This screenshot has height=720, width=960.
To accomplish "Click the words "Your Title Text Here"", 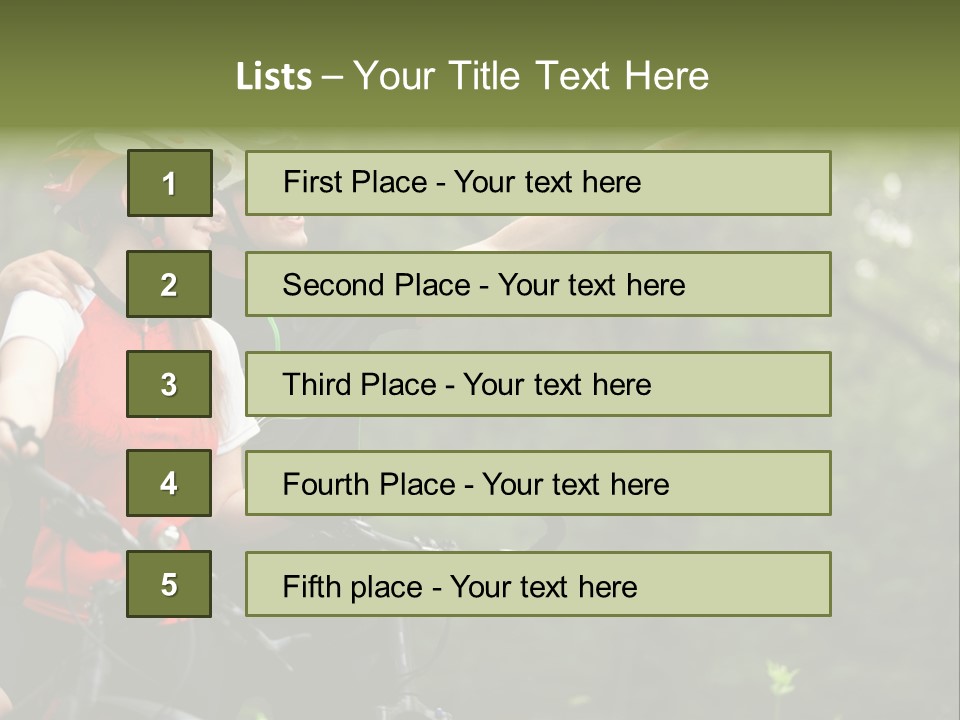I will (x=531, y=76).
